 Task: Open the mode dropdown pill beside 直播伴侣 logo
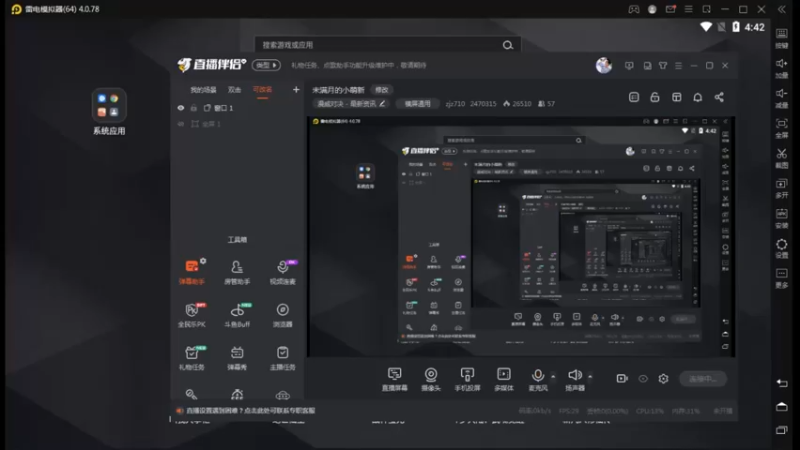pyautogui.click(x=266, y=65)
